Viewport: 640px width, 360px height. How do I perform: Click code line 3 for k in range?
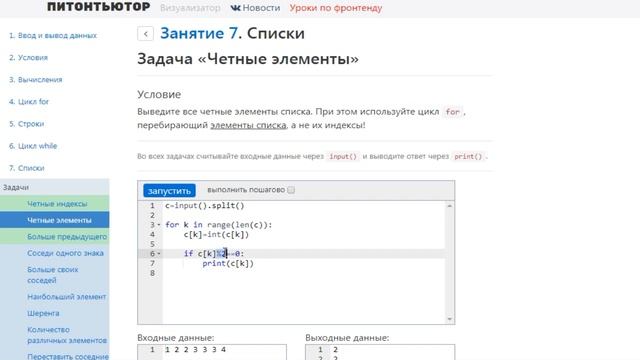coord(218,225)
